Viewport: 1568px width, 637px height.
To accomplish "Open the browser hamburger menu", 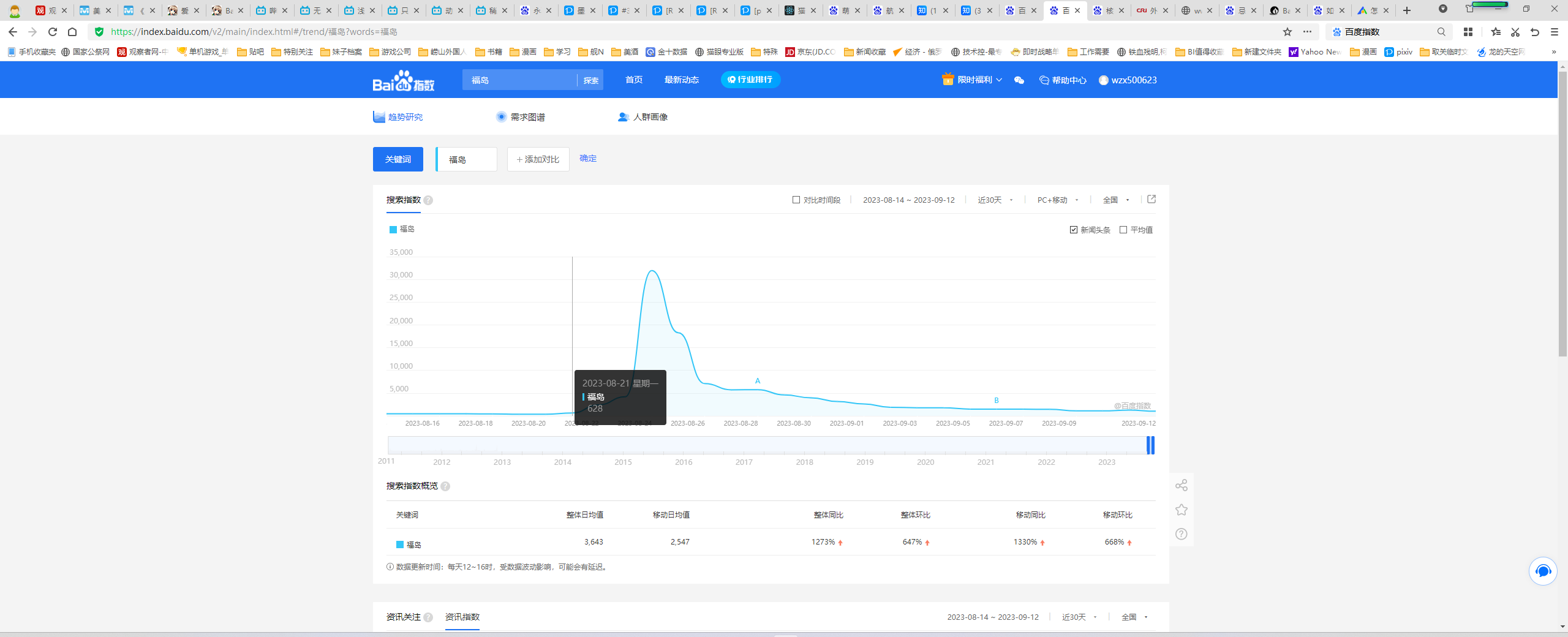I will [1555, 32].
